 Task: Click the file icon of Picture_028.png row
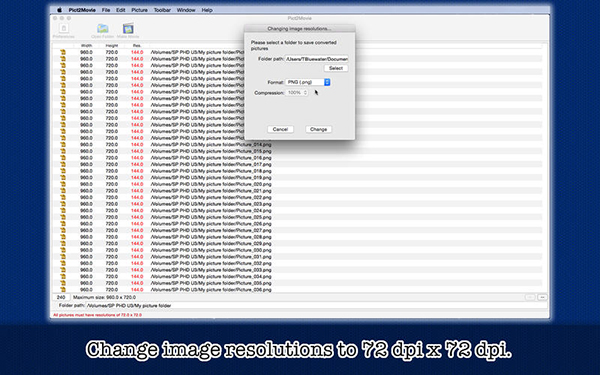(x=63, y=237)
